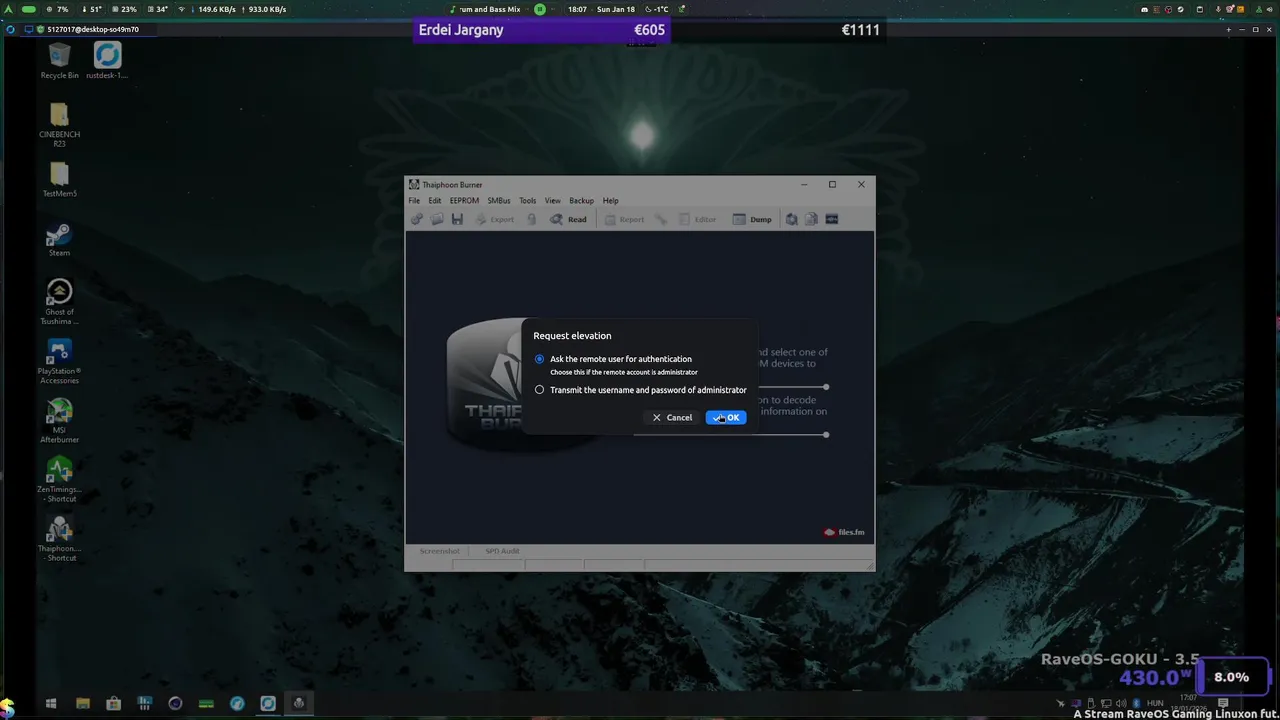
Task: Click clock showing 18:07 in top panel
Action: (x=577, y=9)
